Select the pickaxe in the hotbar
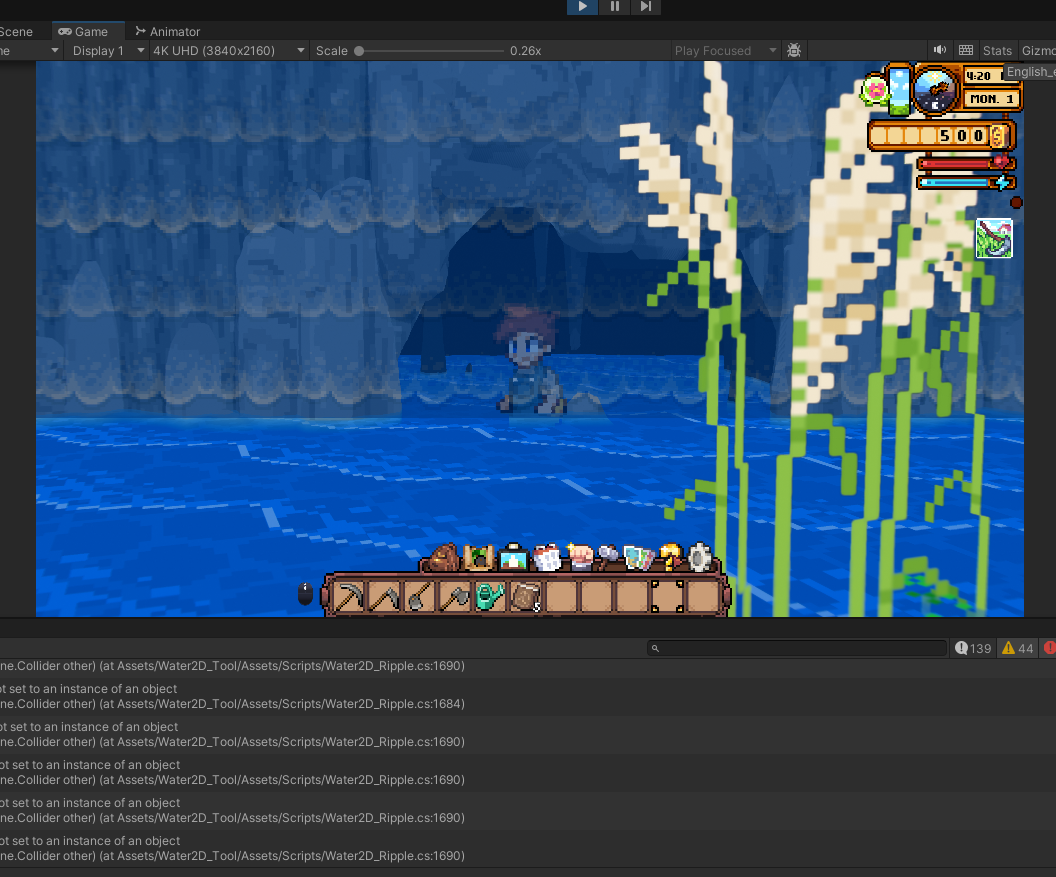 point(349,597)
